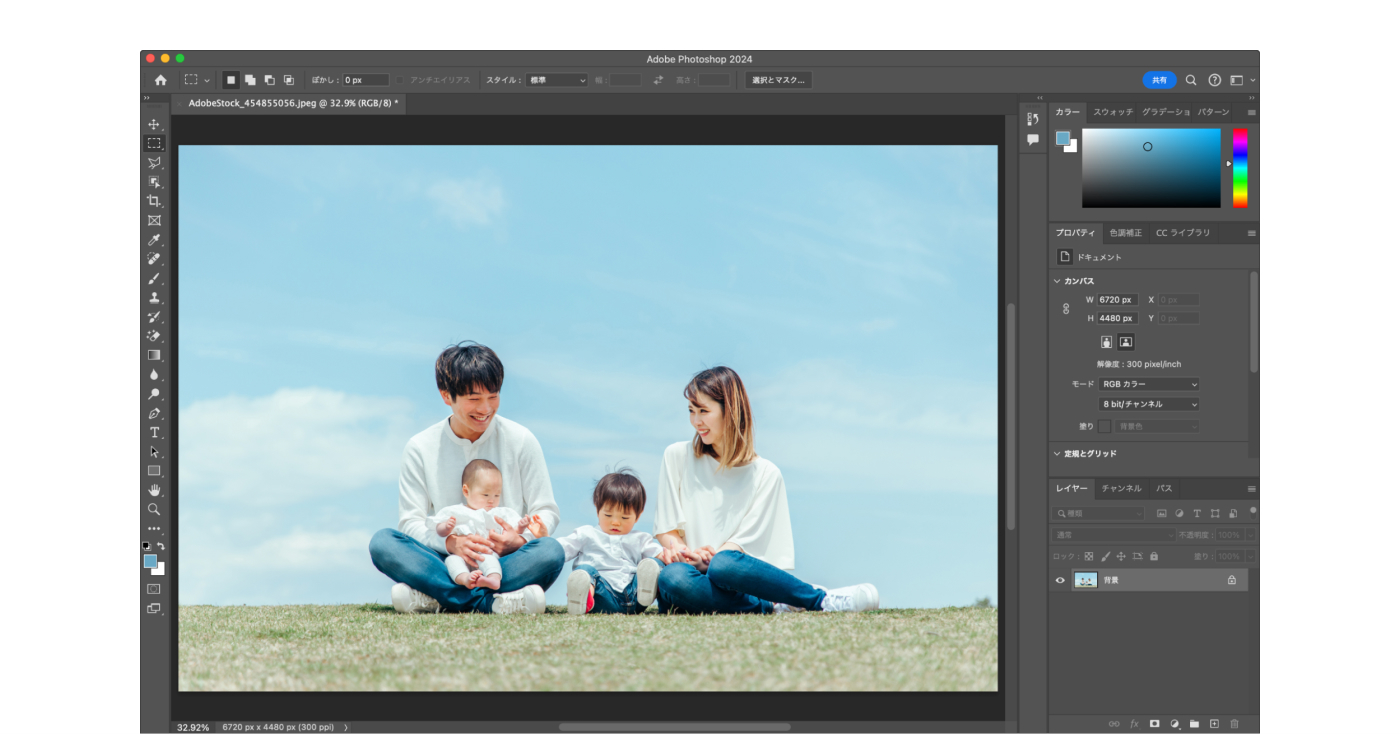Hide the 背景 layer with eye icon
1400x734 pixels.
[x=1060, y=580]
